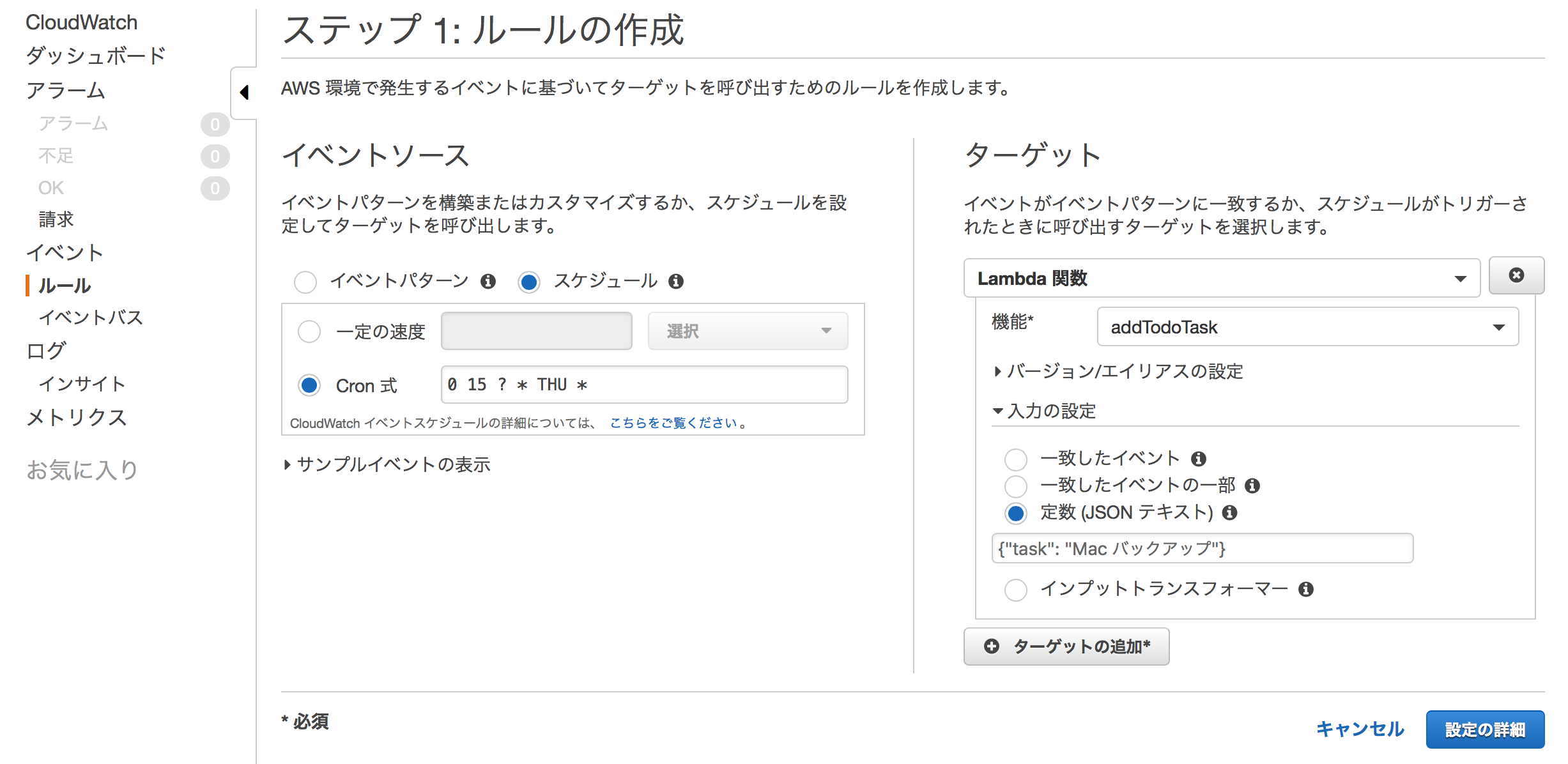Choose the 一定の速度 radio option
Image resolution: width=1568 pixels, height=764 pixels.
click(x=309, y=332)
